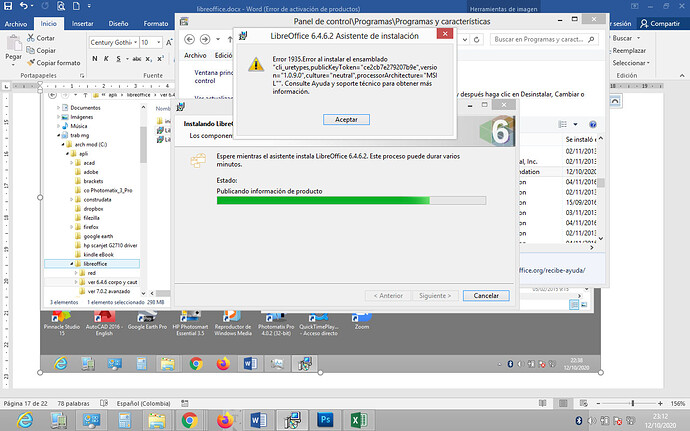Open the undo history dropdown arrow
The width and height of the screenshot is (690, 431).
(32, 6)
